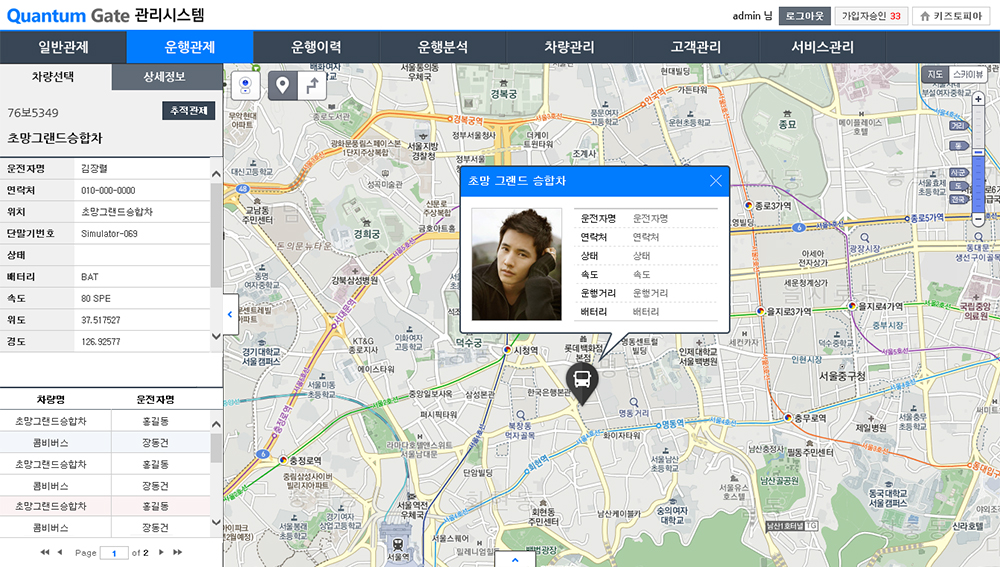Click the blue filled zoom slider track
The image size is (1000, 567).
click(978, 184)
